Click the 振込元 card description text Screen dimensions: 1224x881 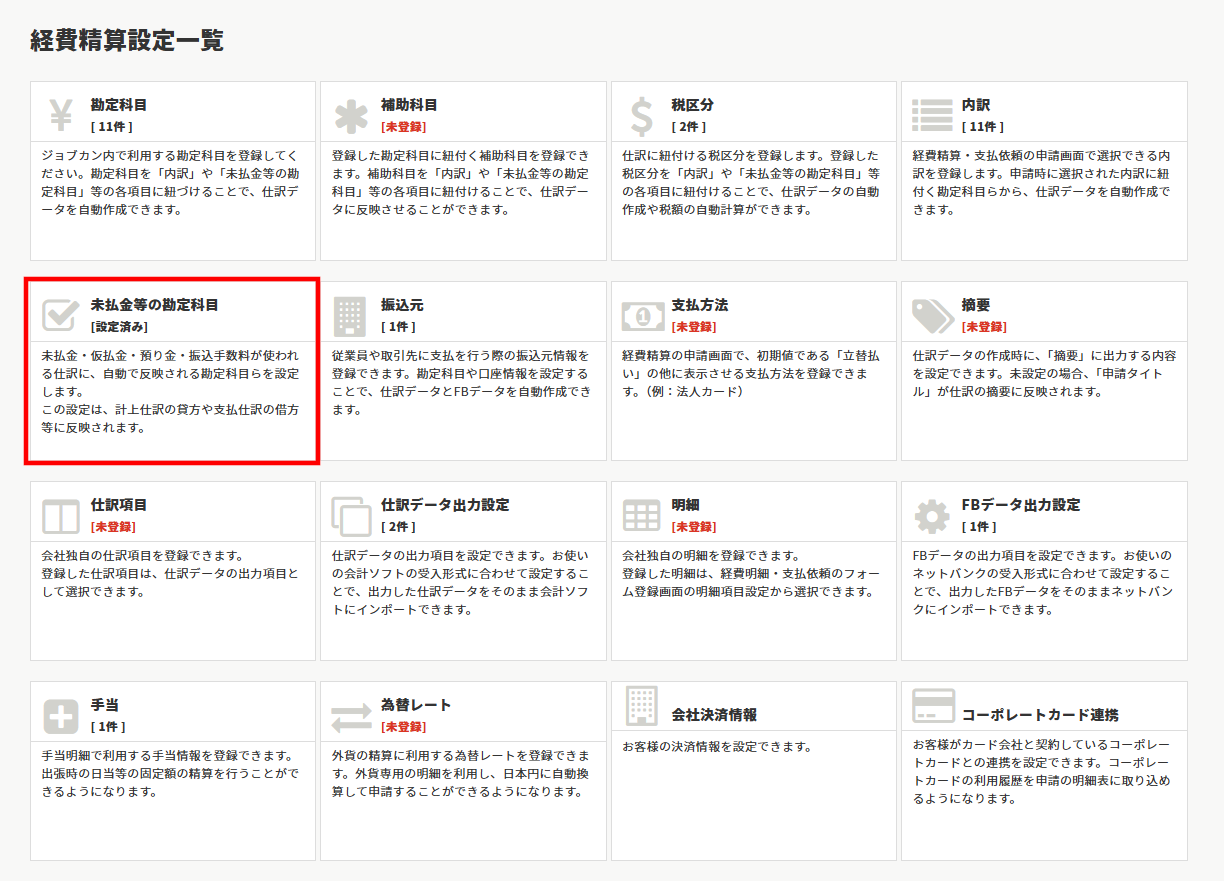(462, 382)
